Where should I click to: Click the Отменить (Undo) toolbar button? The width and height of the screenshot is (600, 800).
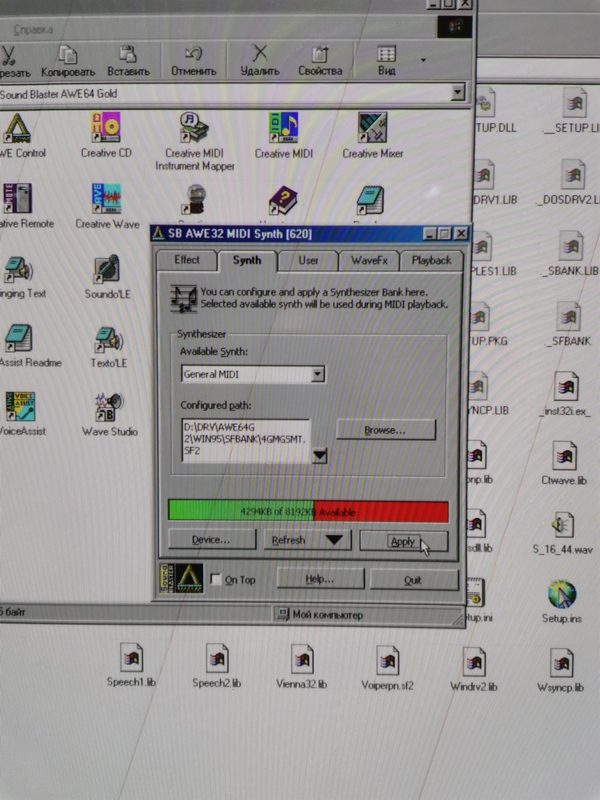[193, 61]
